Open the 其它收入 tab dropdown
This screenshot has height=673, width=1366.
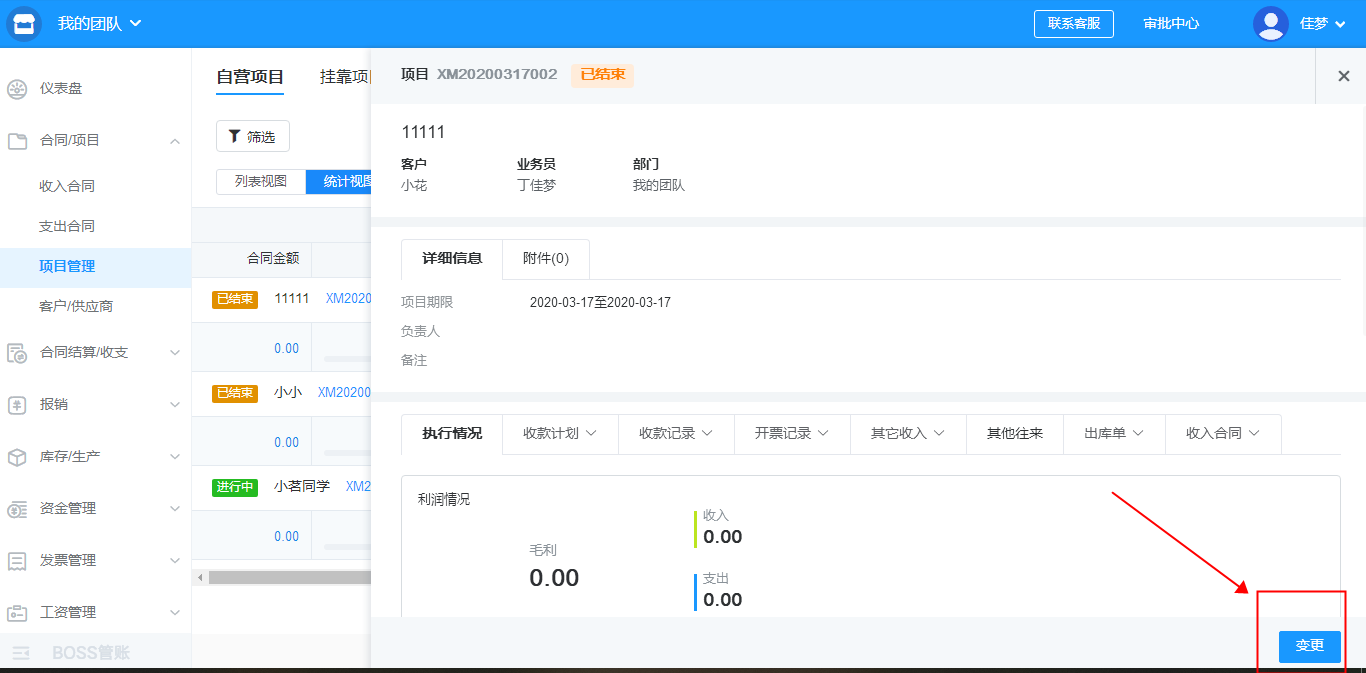908,433
